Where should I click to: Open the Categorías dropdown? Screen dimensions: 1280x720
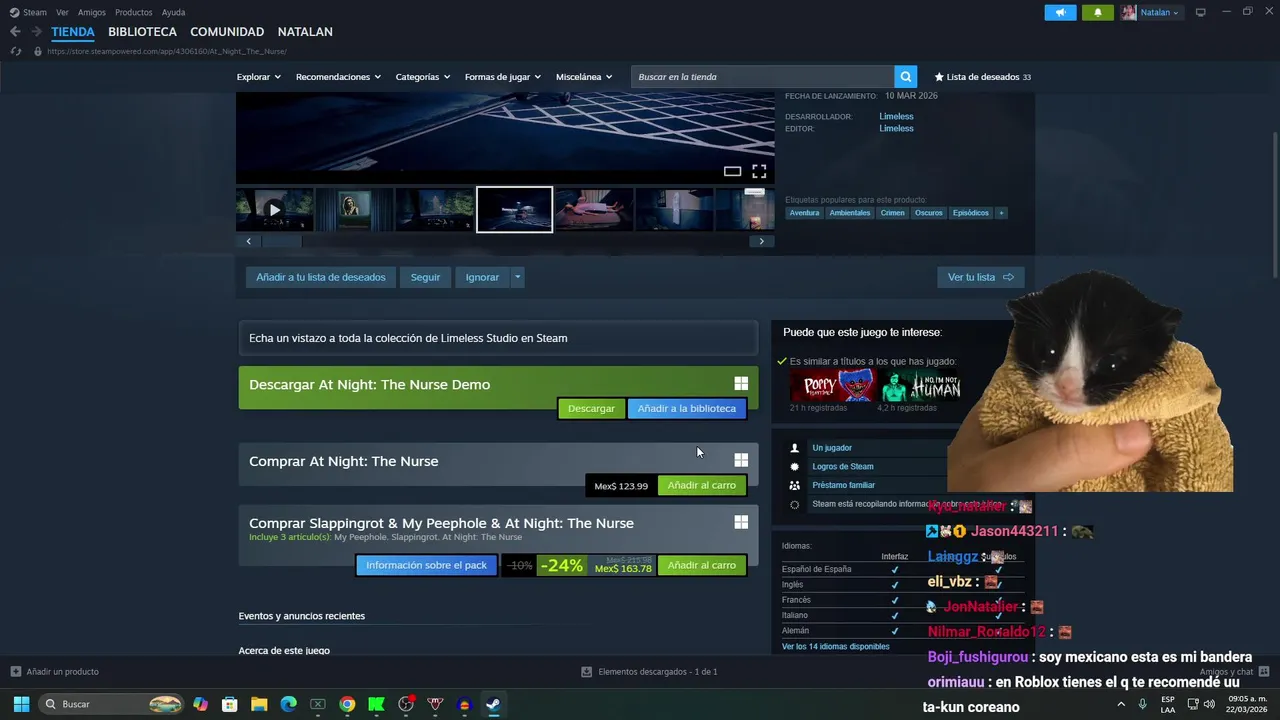coord(422,77)
